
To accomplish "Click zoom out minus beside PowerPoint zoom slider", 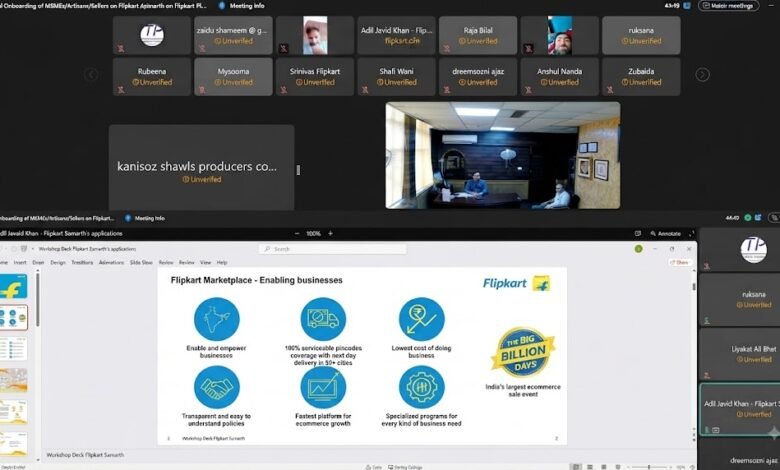I will coord(628,467).
